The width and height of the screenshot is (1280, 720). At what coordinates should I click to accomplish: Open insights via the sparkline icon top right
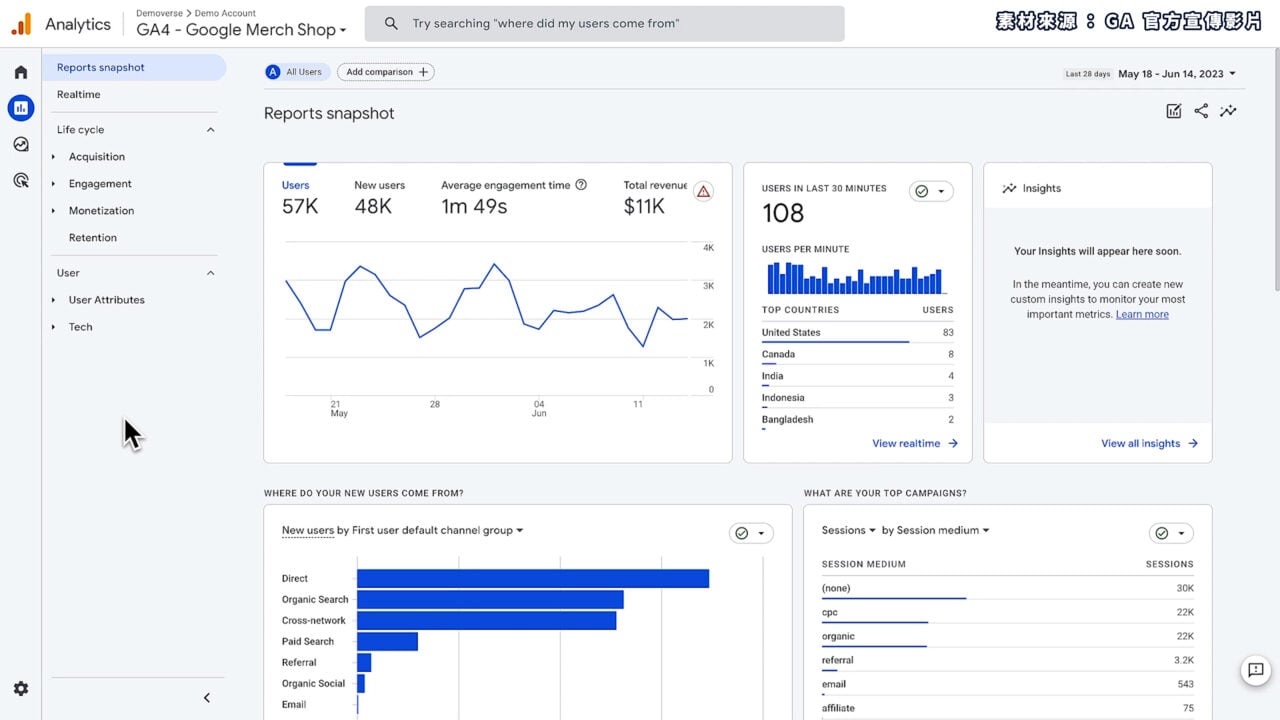point(1228,111)
